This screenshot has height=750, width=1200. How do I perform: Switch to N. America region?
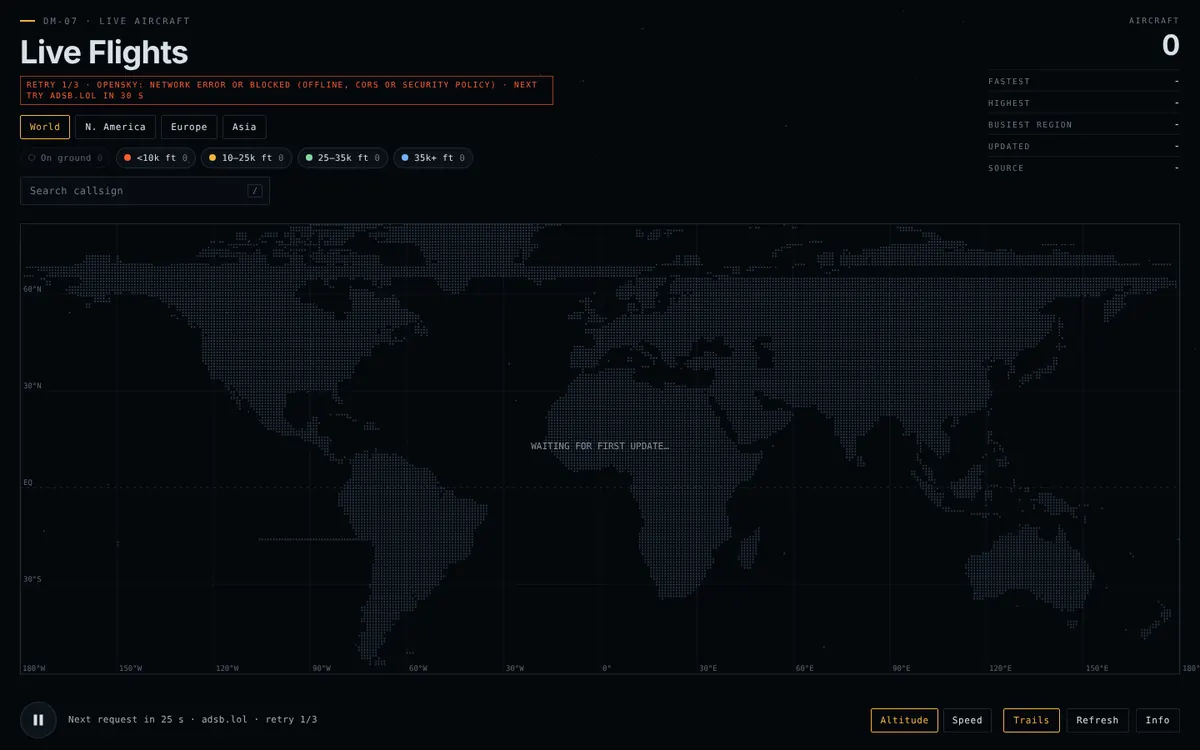pos(115,127)
